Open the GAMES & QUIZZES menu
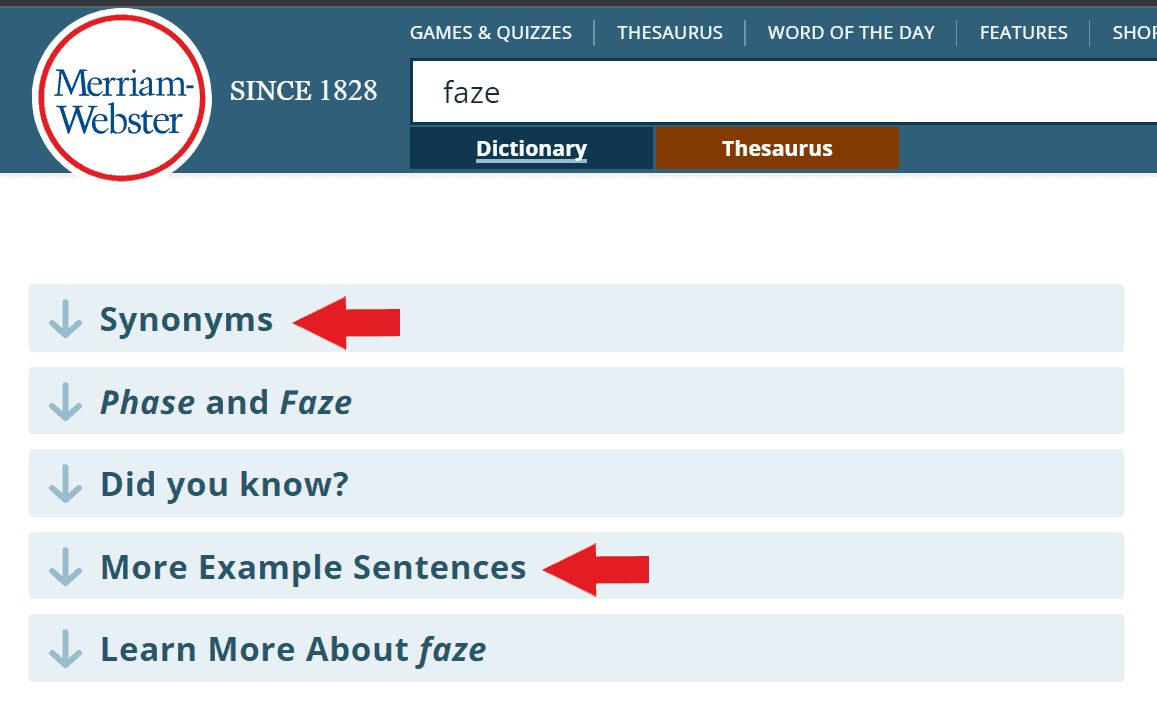 (491, 32)
